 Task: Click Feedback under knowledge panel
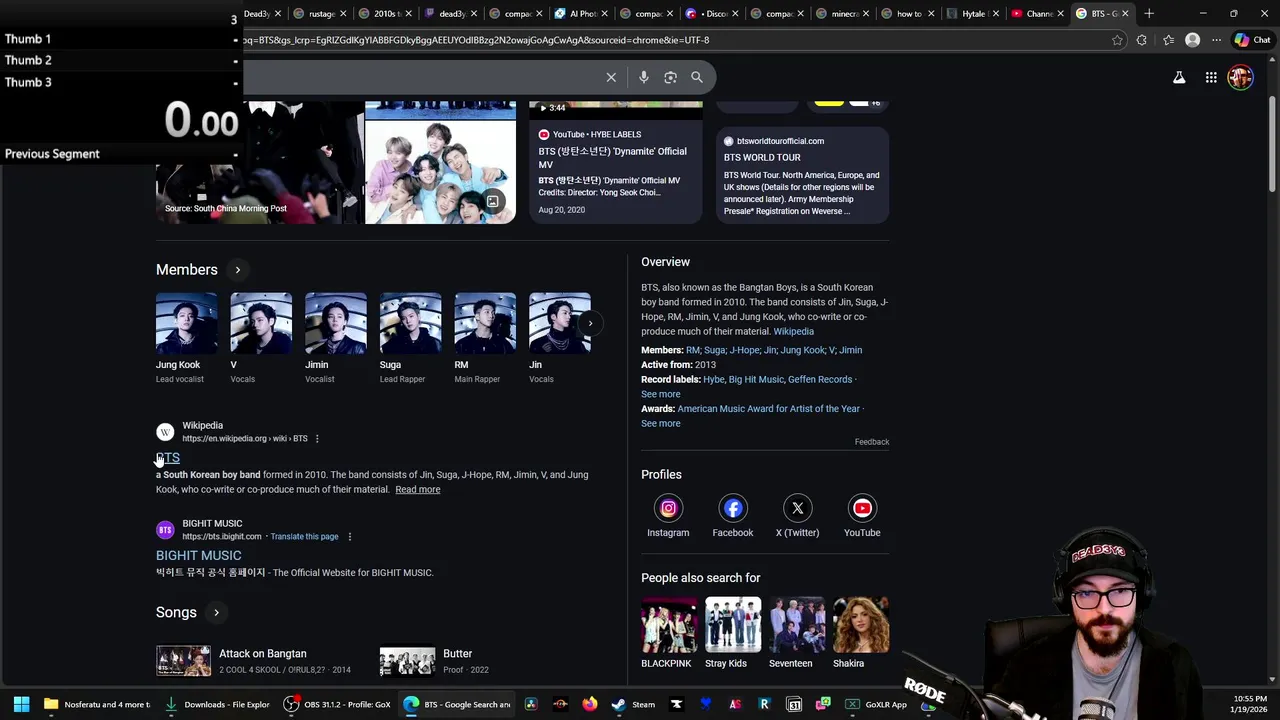pyautogui.click(x=871, y=442)
